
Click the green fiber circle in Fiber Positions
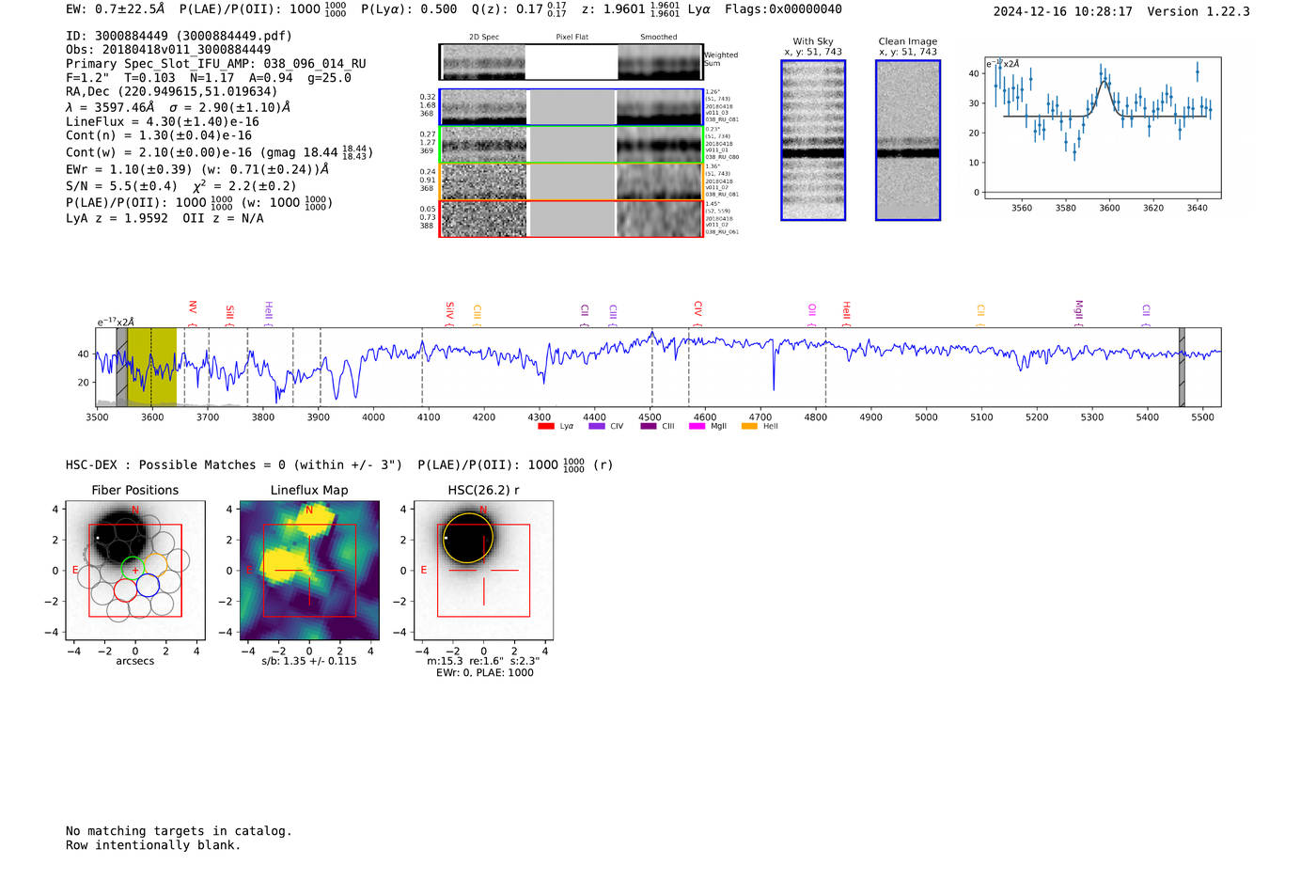coord(133,569)
